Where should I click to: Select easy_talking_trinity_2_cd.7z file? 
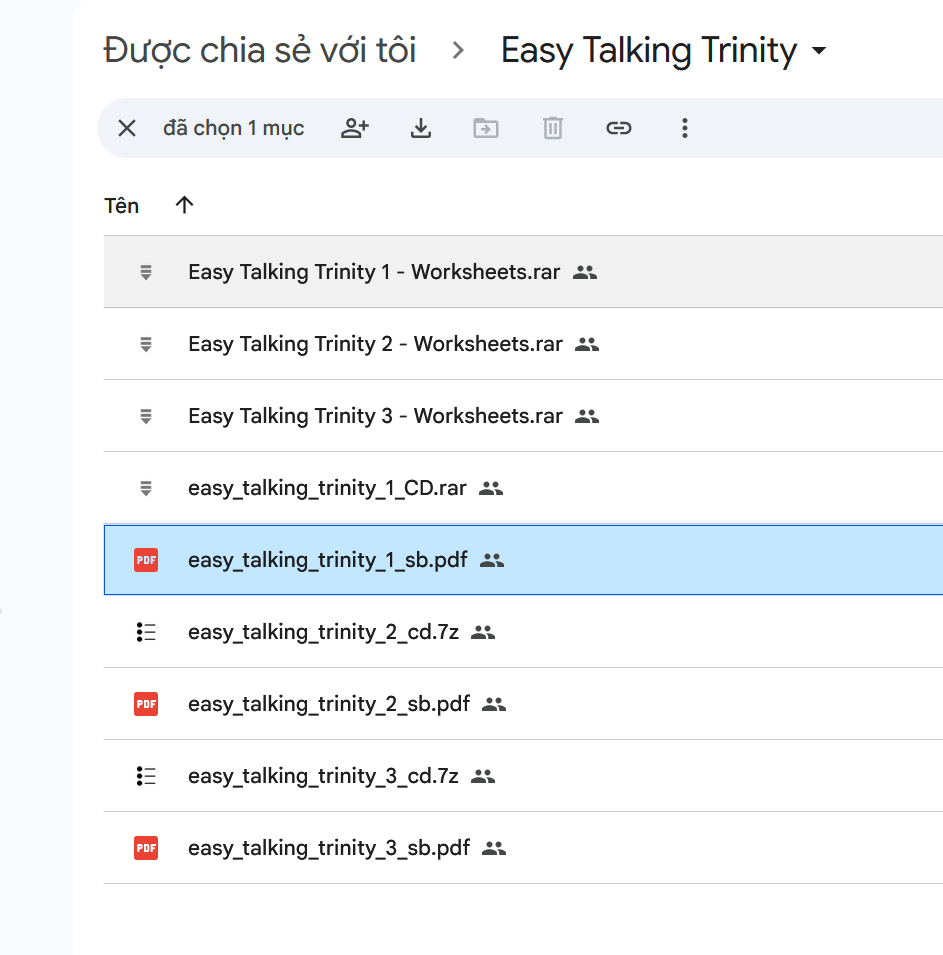coord(323,632)
